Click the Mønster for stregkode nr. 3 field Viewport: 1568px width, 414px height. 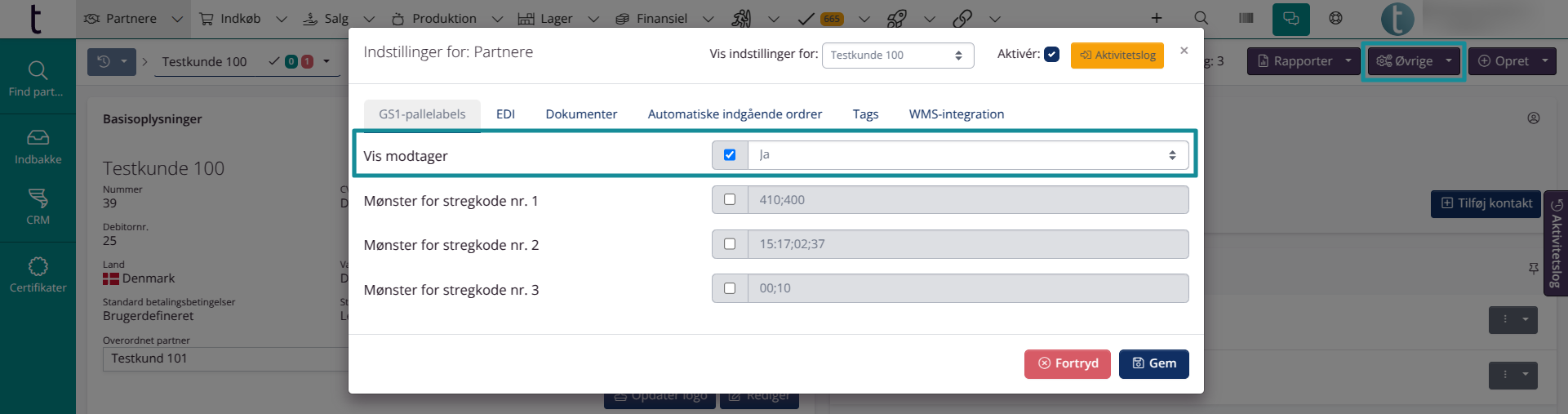click(x=967, y=288)
